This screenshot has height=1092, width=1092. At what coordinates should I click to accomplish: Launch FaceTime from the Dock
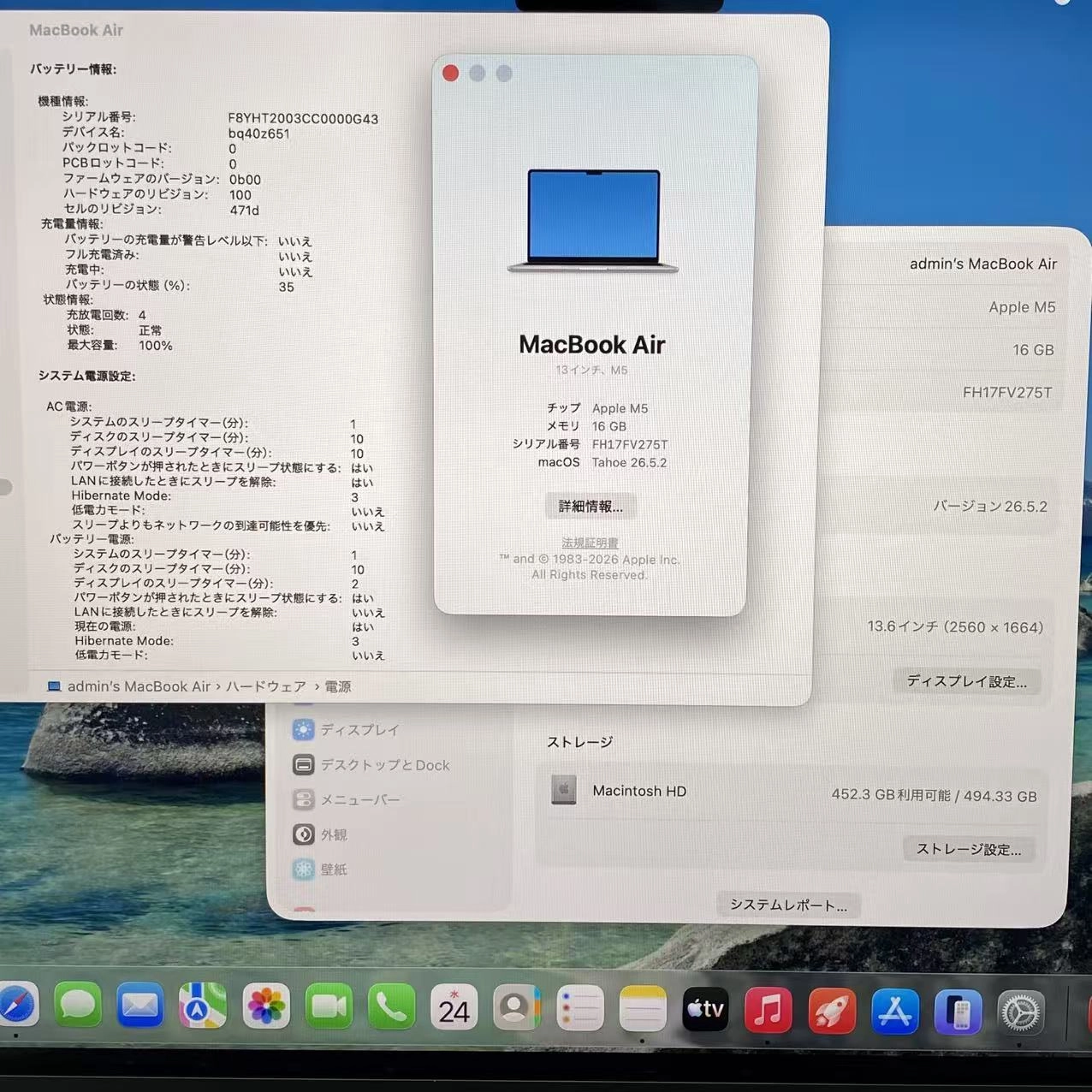pyautogui.click(x=329, y=1006)
